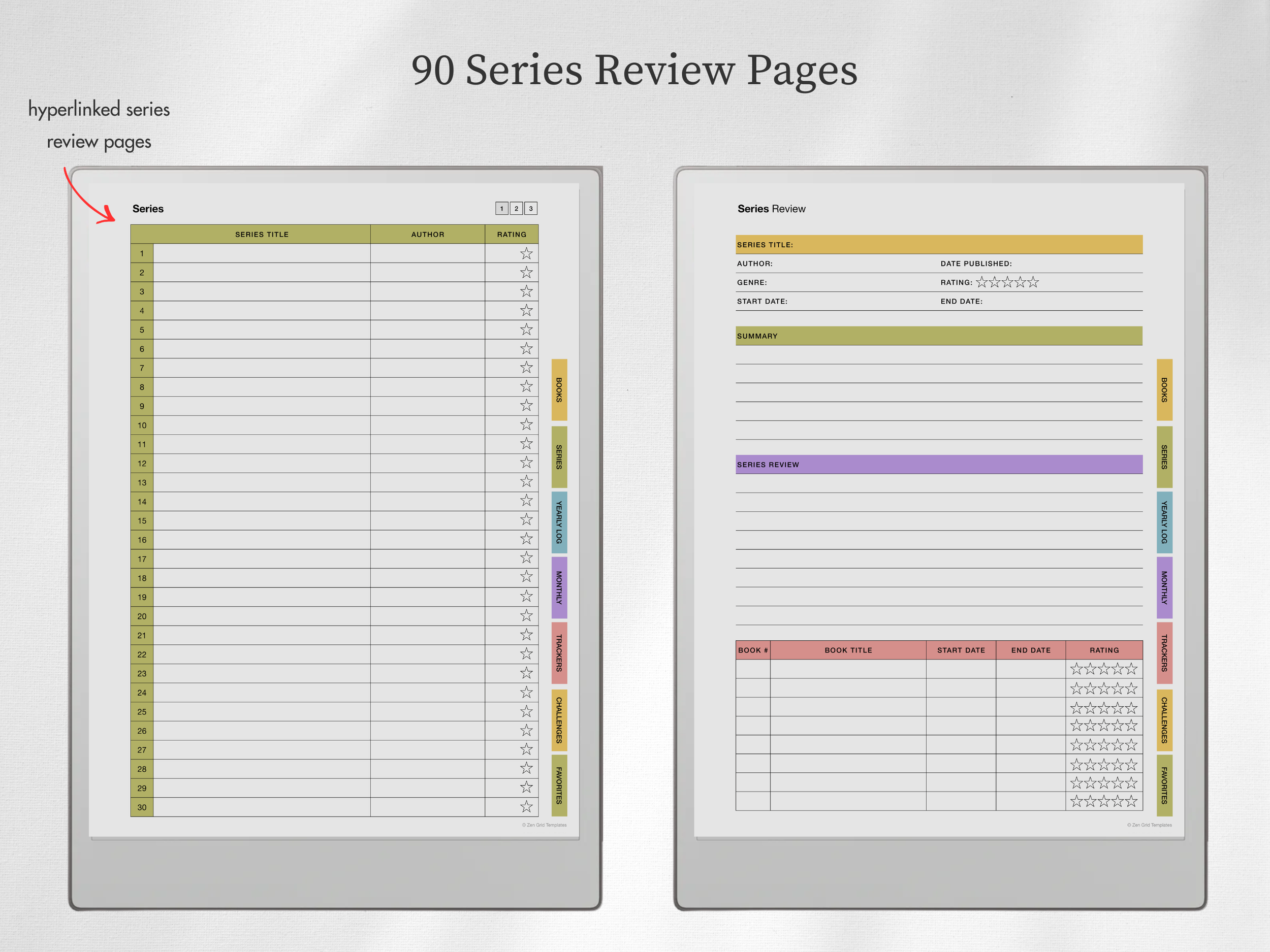This screenshot has height=952, width=1270.
Task: Open series link number 1
Action: 142,254
